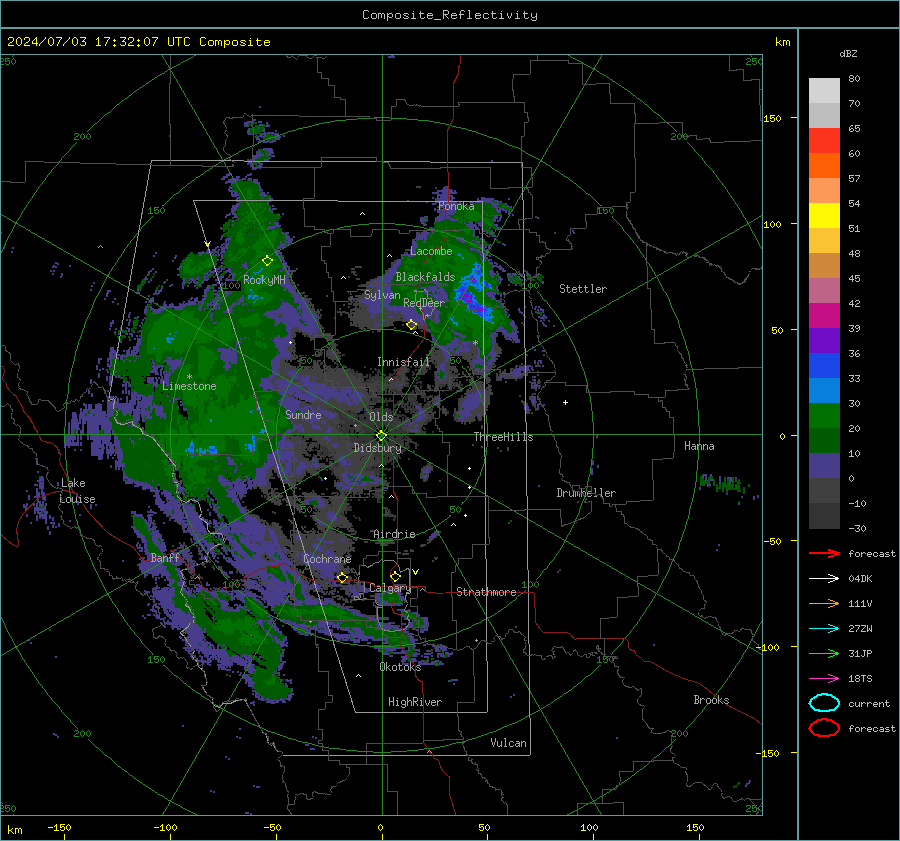
Task: Click the Blackfalds town label
Action: pyautogui.click(x=425, y=277)
